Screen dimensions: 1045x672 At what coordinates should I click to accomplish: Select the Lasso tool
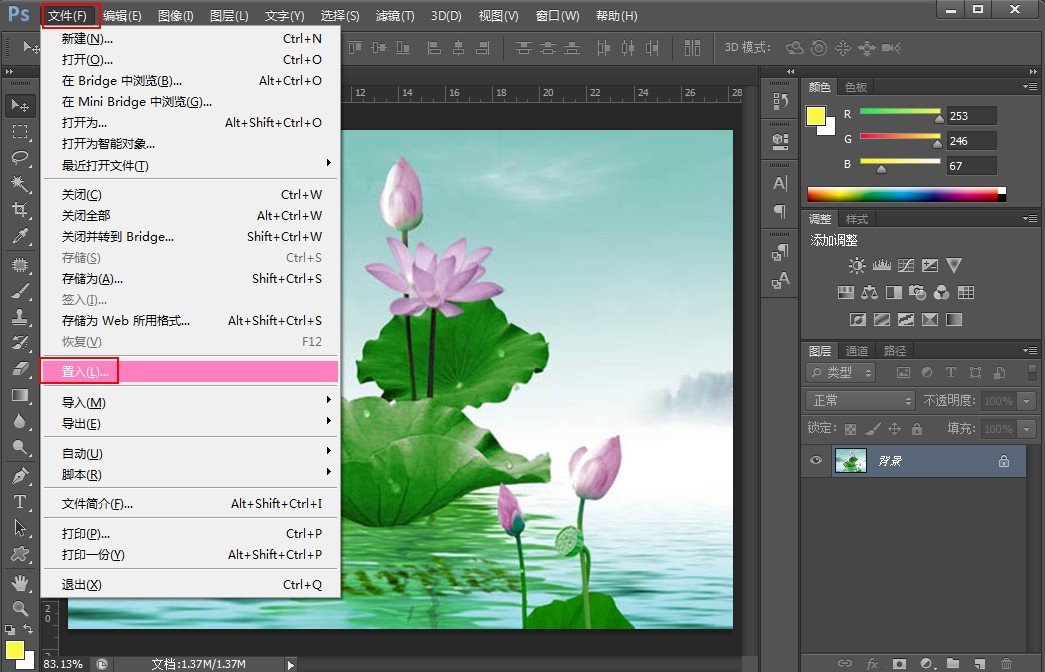click(19, 158)
